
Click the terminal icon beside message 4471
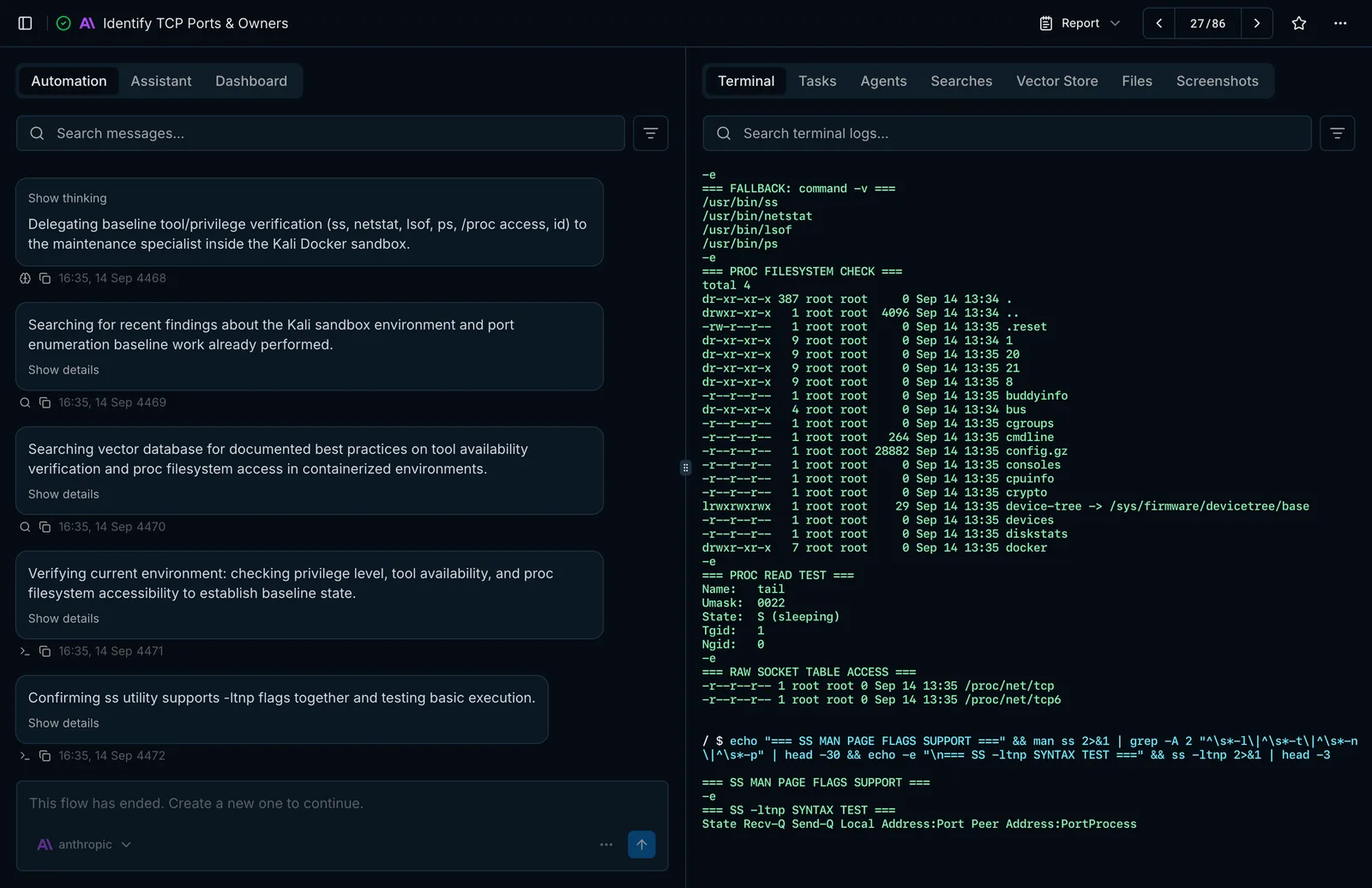pos(25,651)
